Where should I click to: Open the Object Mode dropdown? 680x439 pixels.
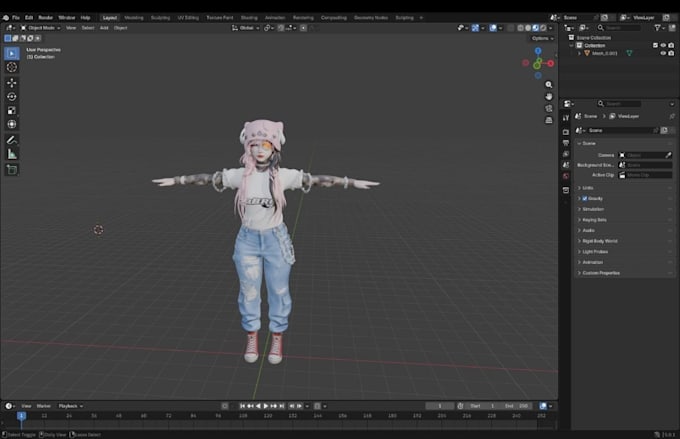click(x=40, y=28)
